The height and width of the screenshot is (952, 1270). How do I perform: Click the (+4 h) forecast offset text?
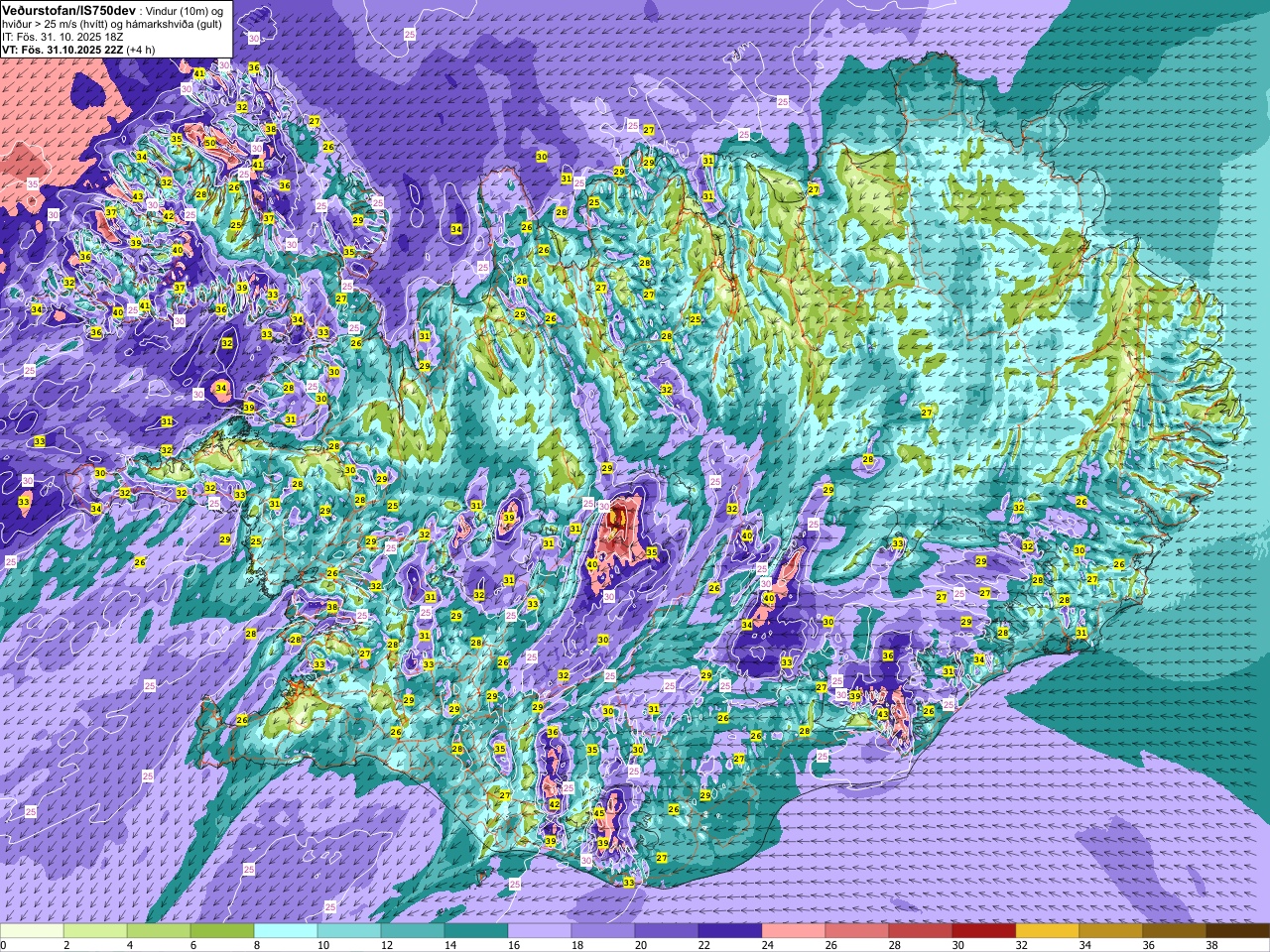coord(140,50)
